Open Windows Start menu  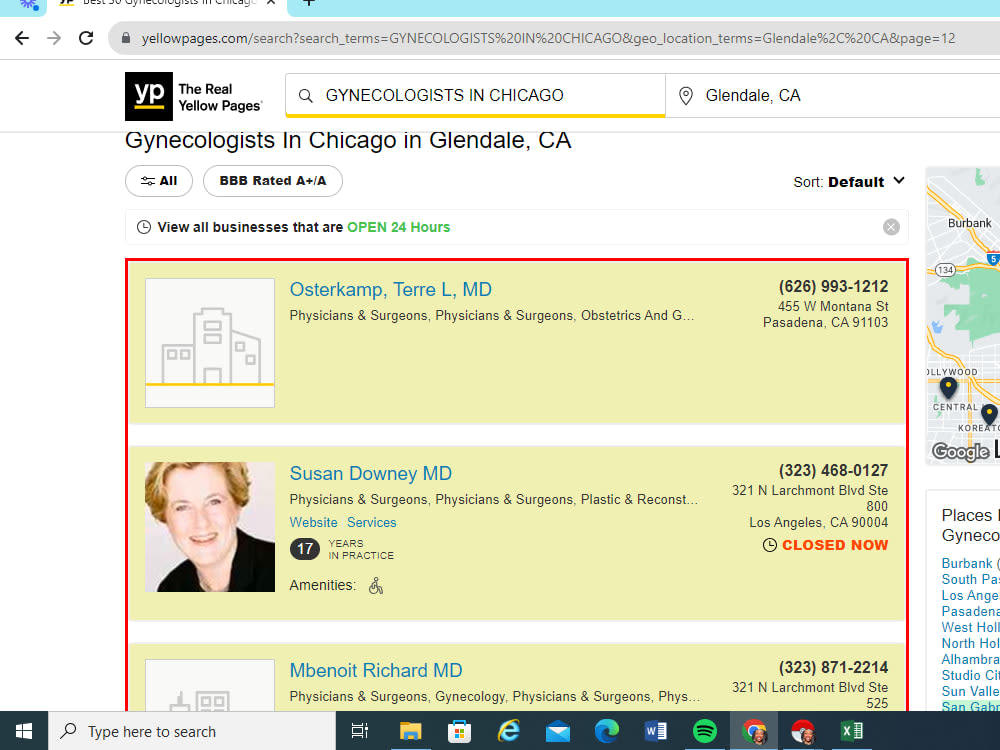(24, 731)
